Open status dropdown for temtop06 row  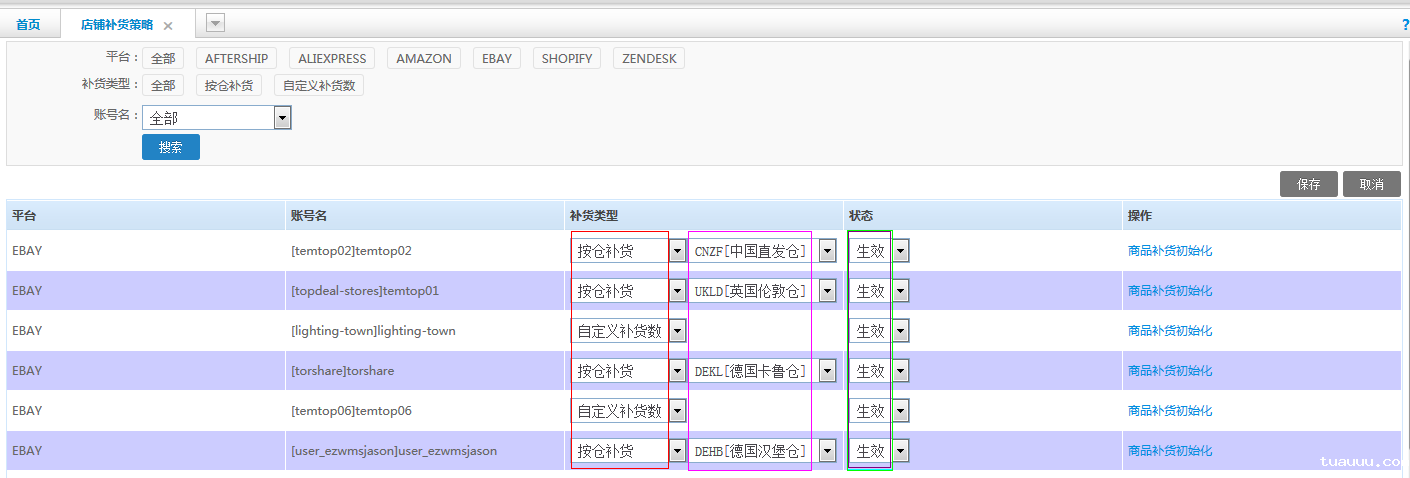click(879, 411)
